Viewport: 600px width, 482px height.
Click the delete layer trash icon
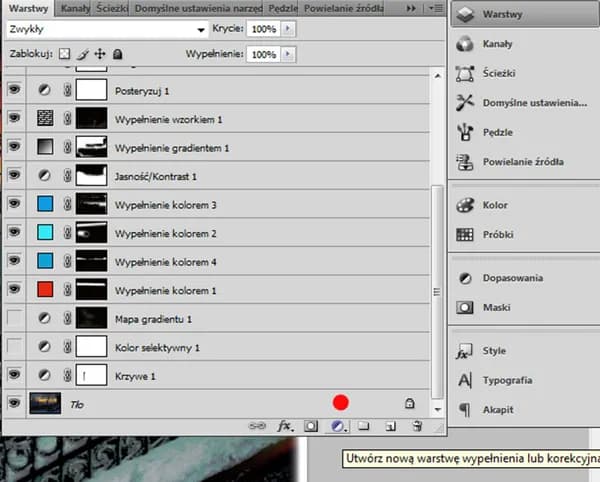point(417,426)
